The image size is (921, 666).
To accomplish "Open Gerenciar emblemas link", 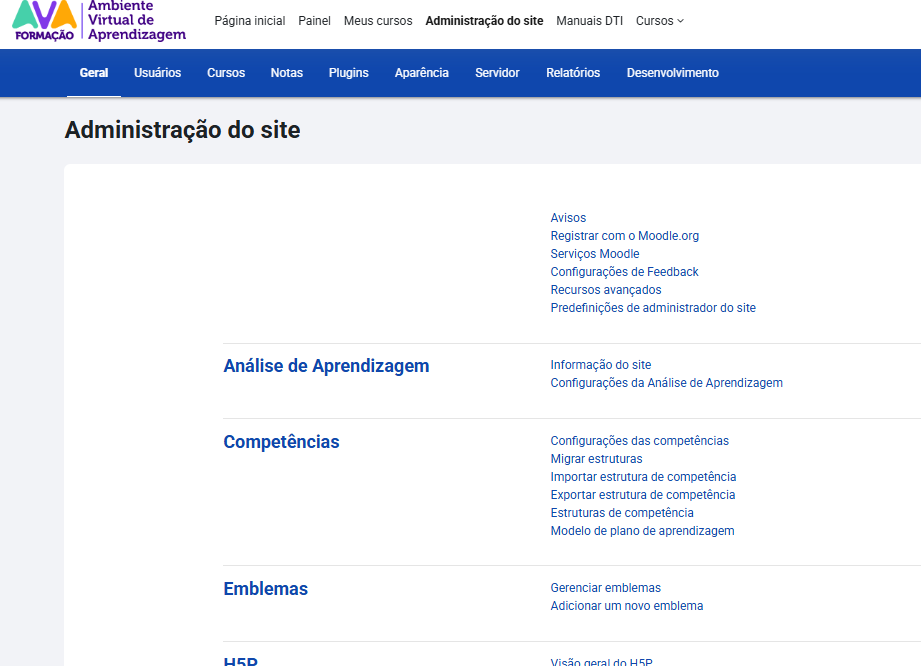I will [x=606, y=588].
